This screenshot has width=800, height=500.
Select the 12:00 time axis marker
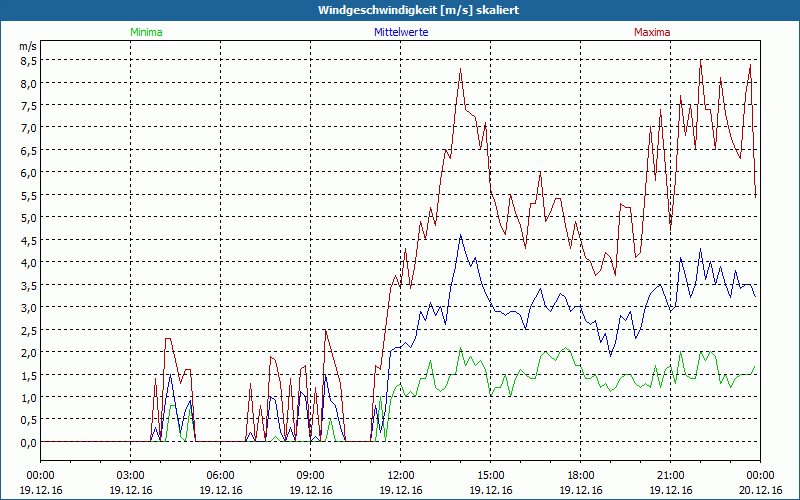(x=400, y=475)
